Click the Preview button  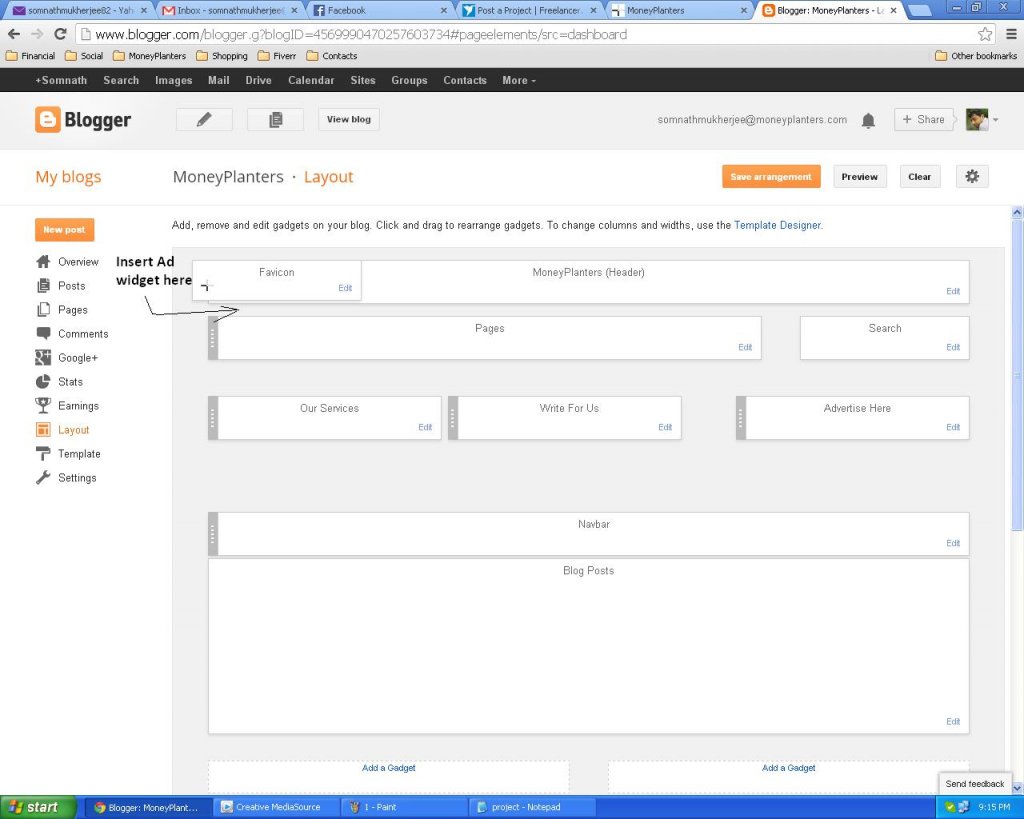[x=859, y=176]
